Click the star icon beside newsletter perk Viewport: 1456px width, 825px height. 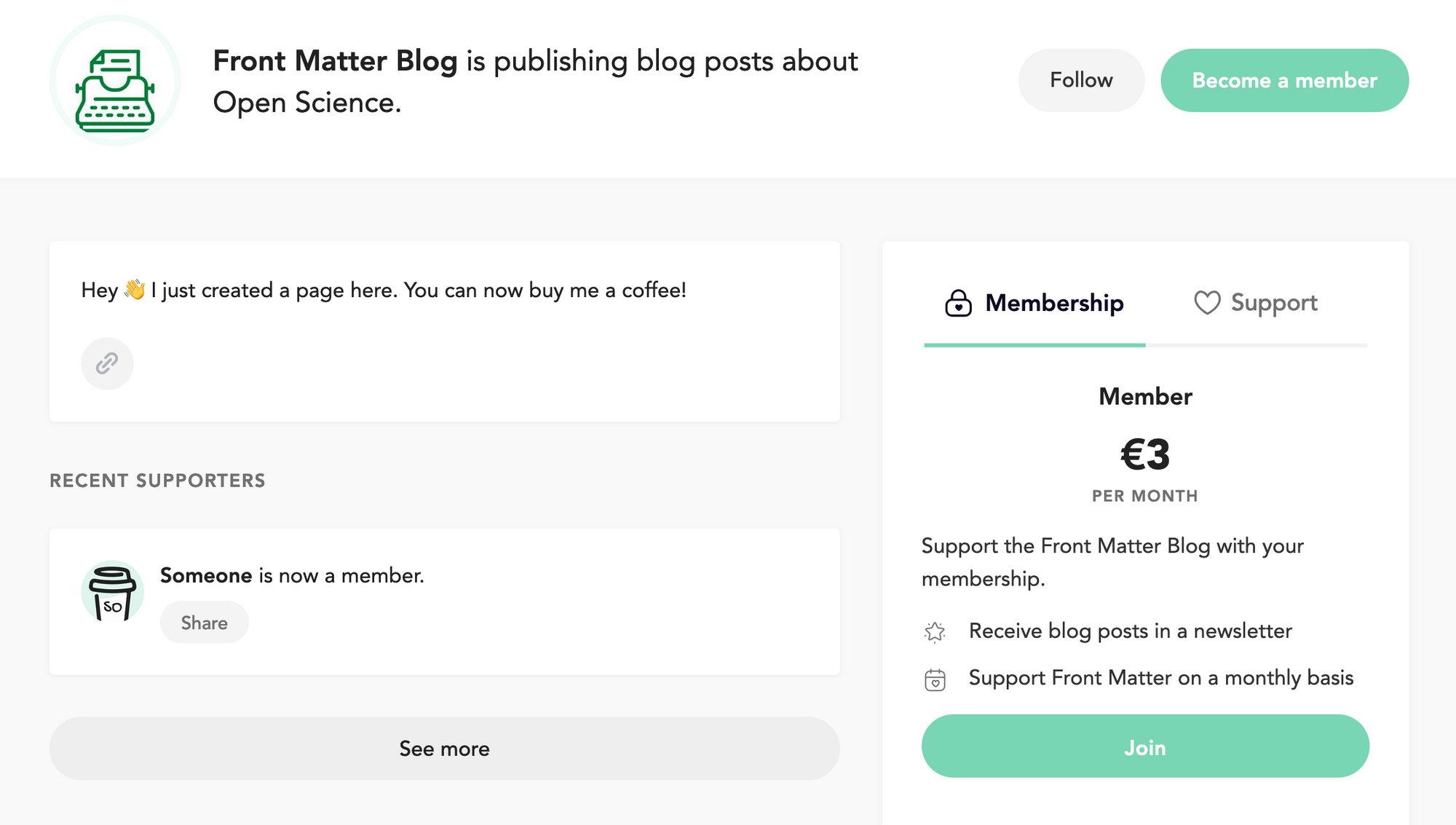point(935,631)
